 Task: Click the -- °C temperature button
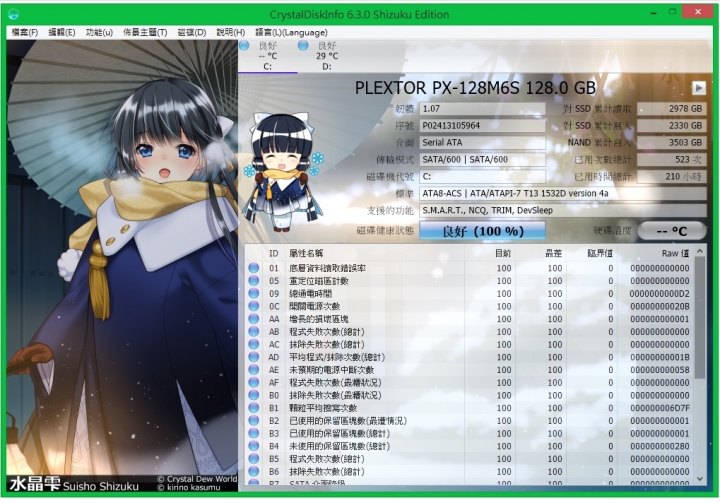coord(672,231)
